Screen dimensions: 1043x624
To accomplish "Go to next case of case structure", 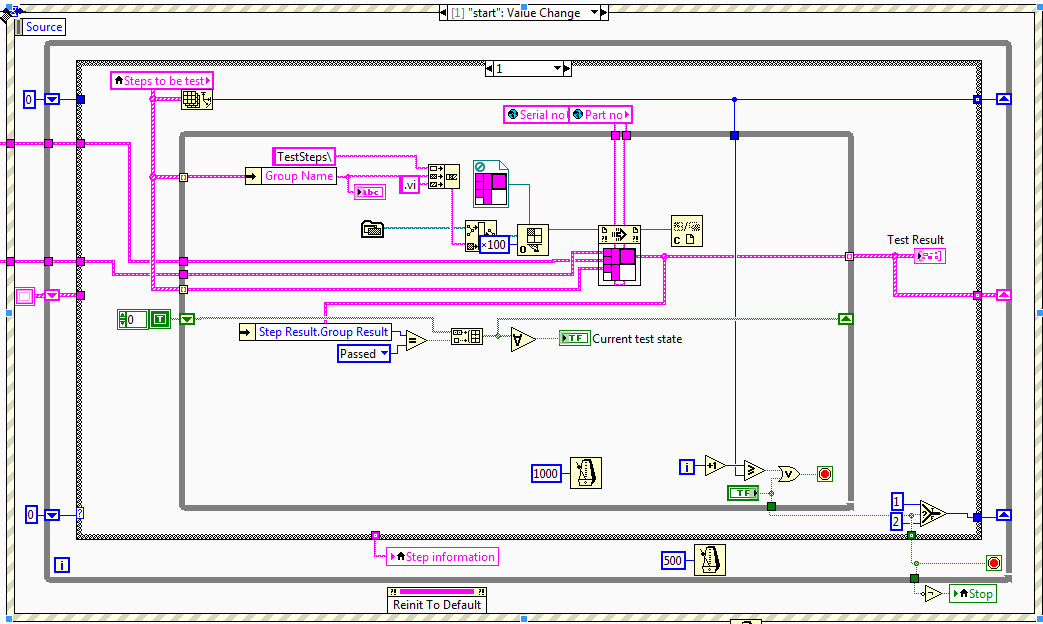I will click(567, 69).
